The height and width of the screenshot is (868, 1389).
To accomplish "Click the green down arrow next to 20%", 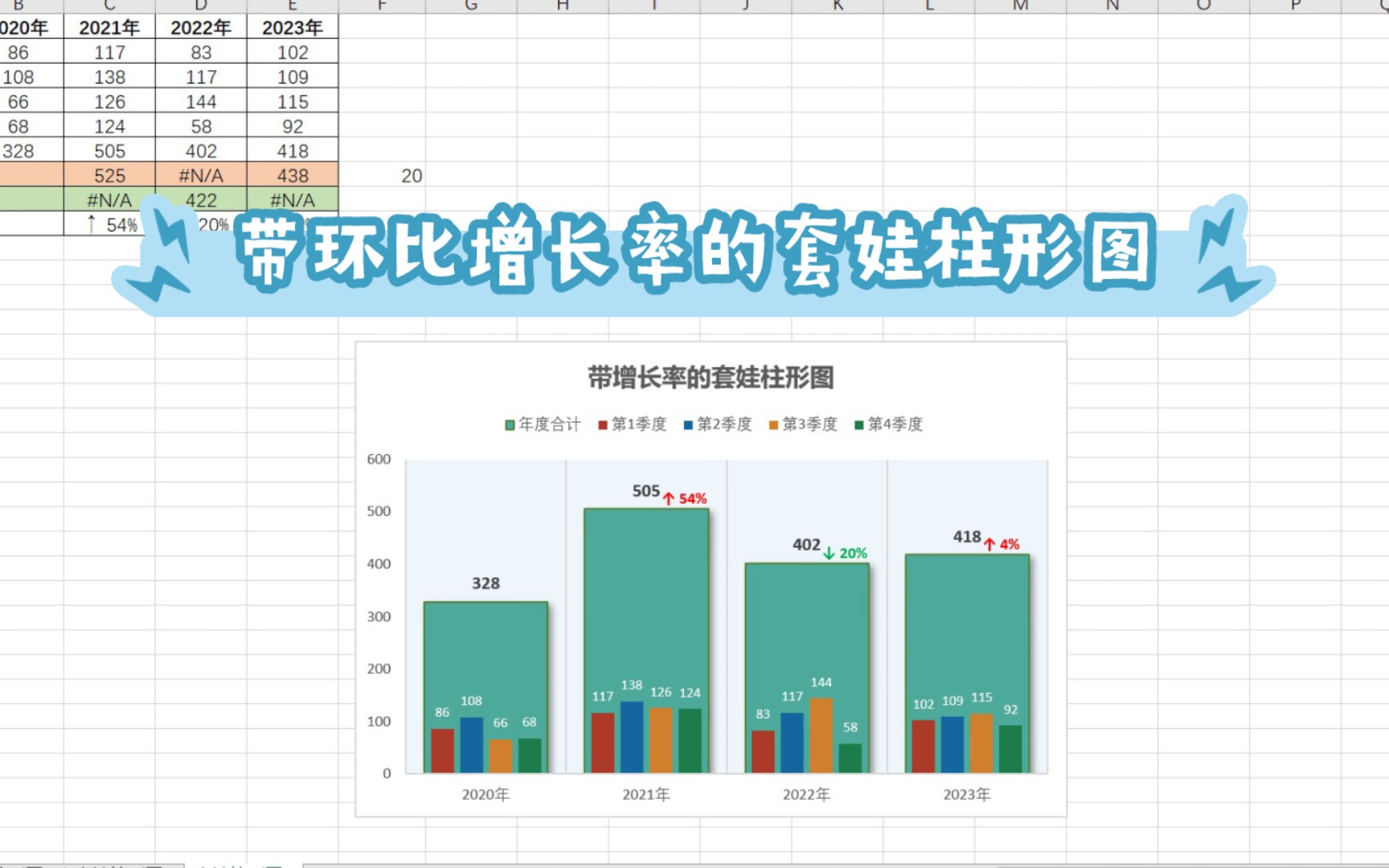I will coord(829,553).
